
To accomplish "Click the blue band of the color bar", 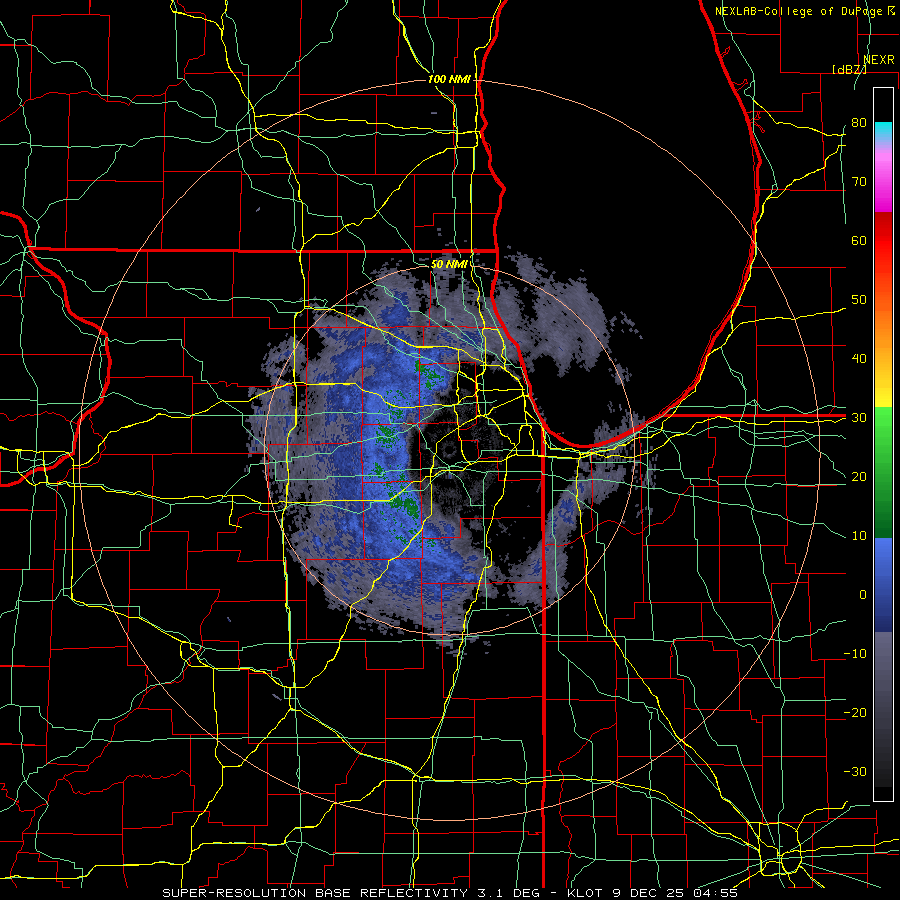I will click(883, 584).
